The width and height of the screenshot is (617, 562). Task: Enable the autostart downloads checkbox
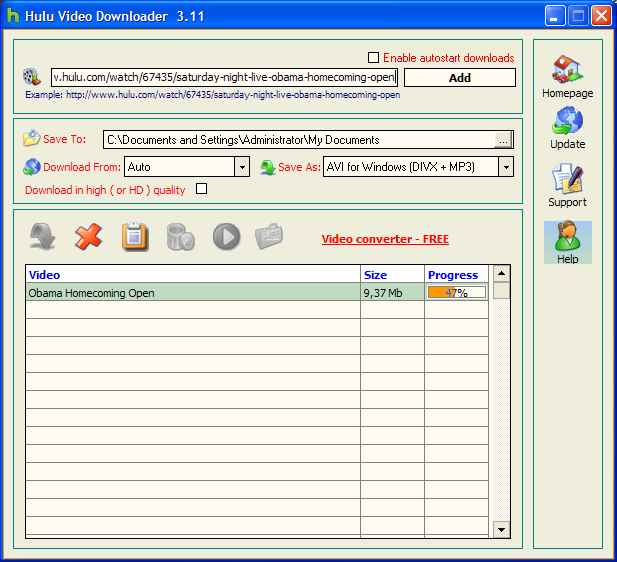[373, 57]
